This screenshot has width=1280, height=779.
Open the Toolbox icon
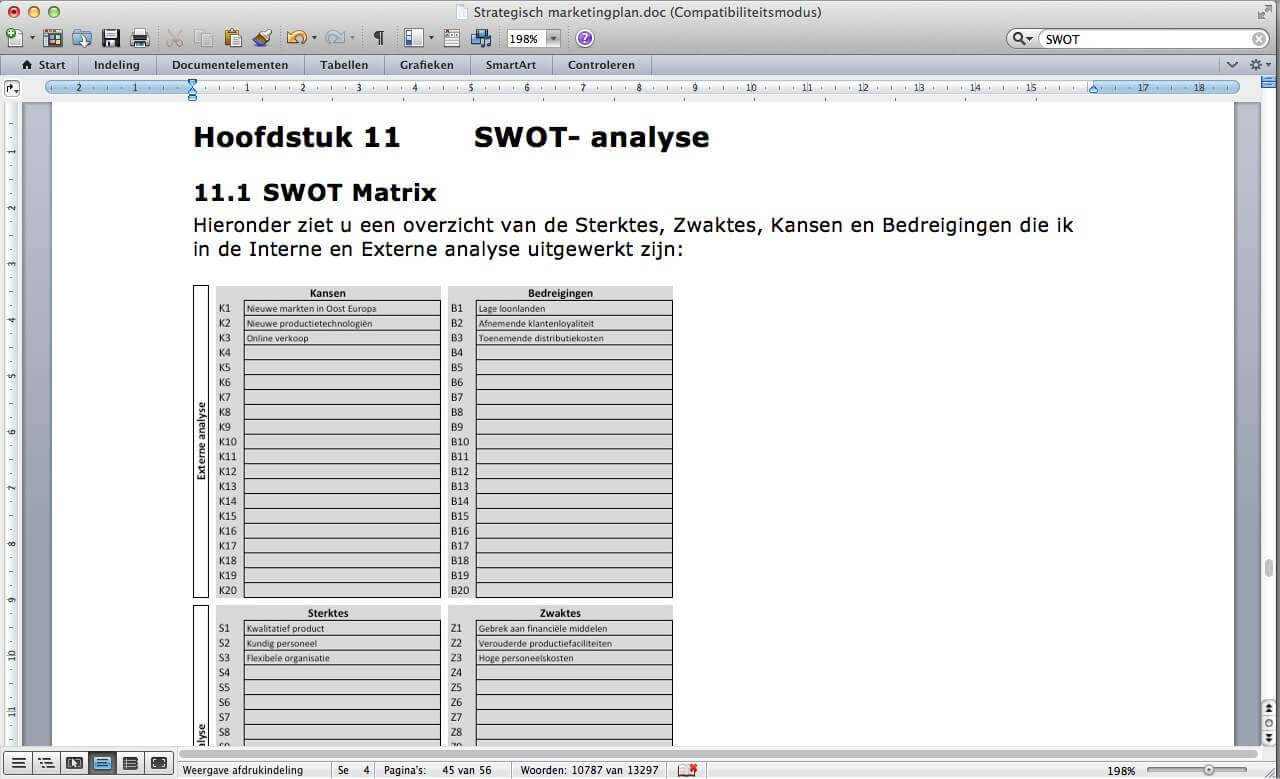(452, 38)
